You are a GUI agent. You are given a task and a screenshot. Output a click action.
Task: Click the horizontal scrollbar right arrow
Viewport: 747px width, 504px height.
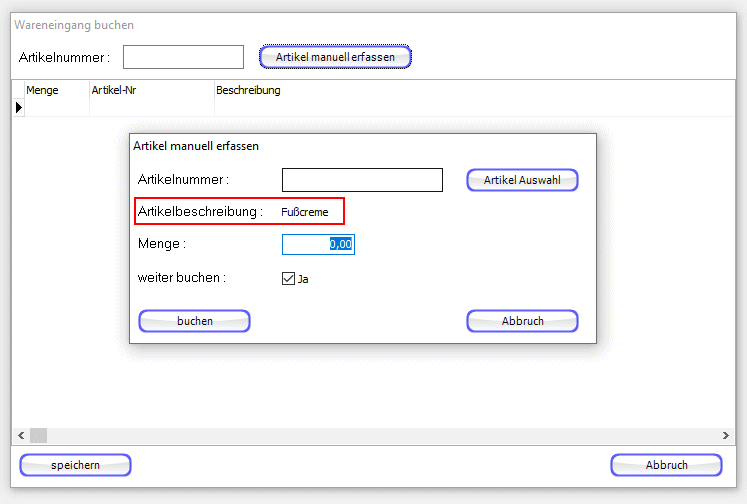pos(727,435)
